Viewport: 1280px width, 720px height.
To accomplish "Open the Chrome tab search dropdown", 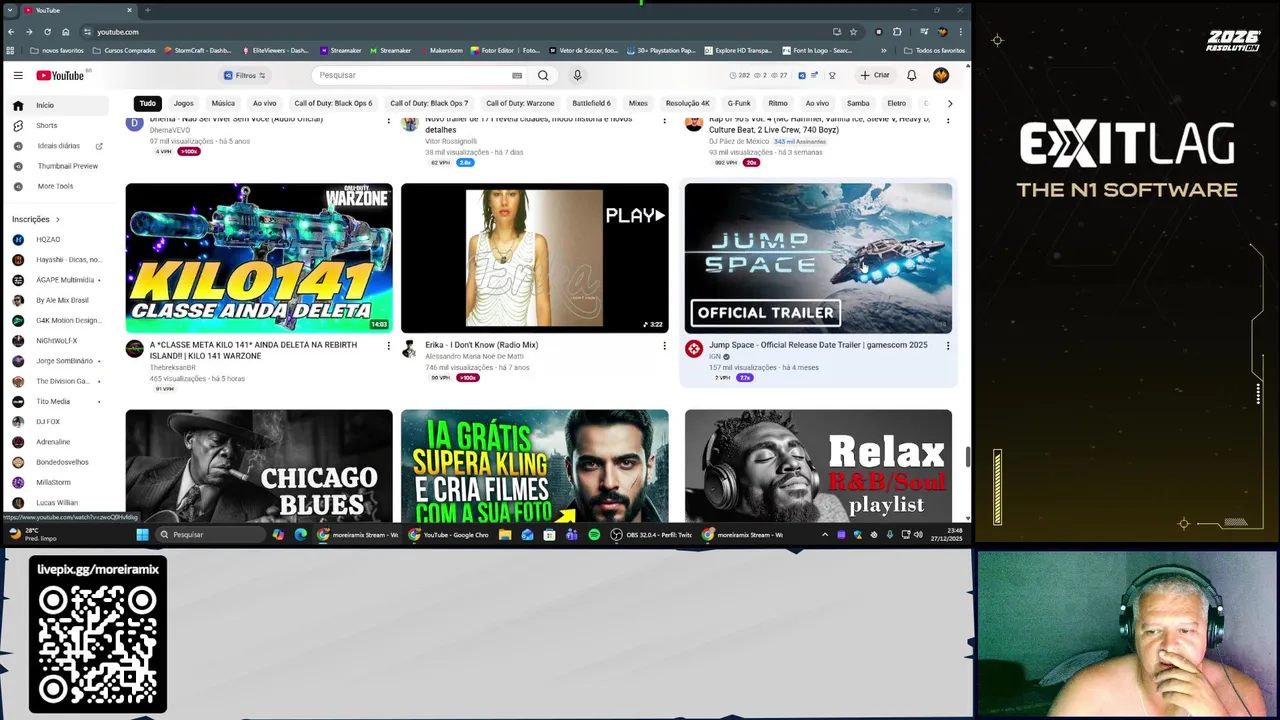I will pyautogui.click(x=9, y=10).
